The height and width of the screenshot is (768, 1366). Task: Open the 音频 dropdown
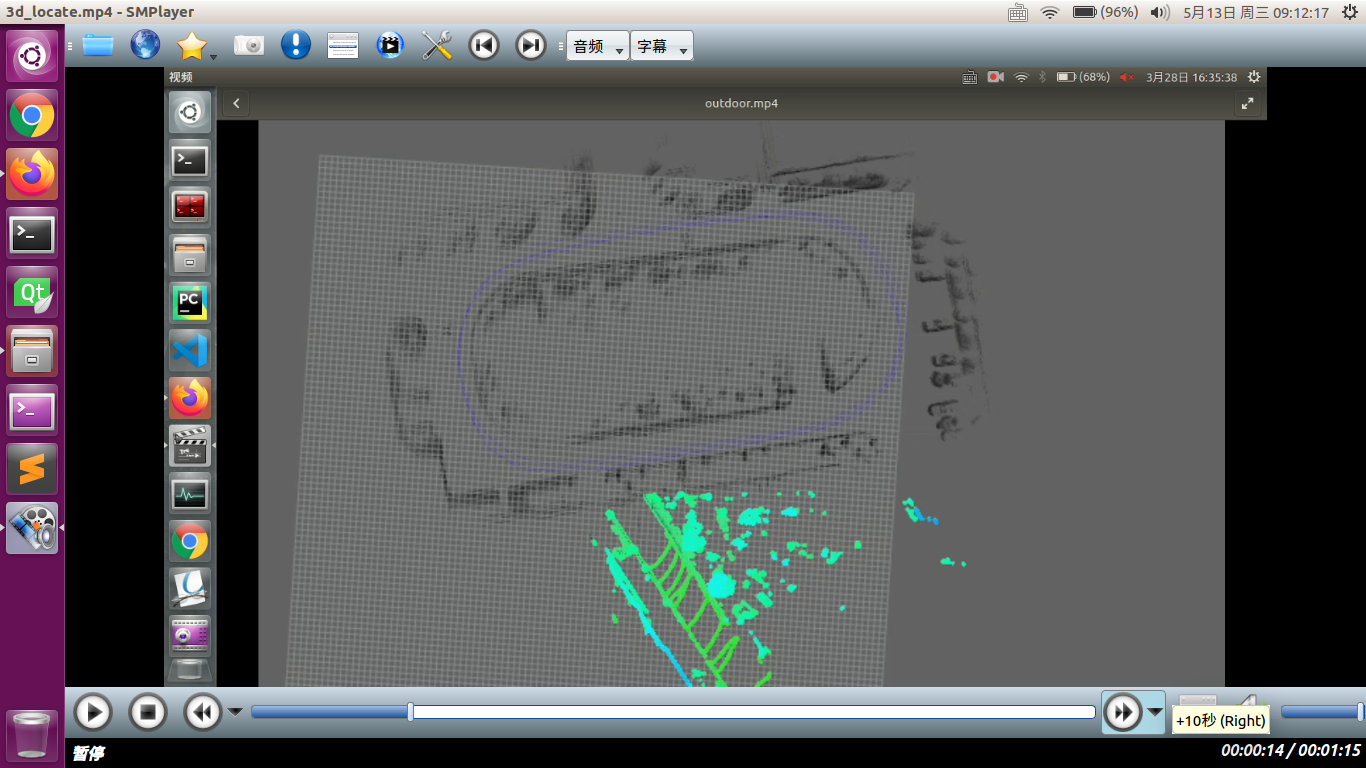coord(598,46)
